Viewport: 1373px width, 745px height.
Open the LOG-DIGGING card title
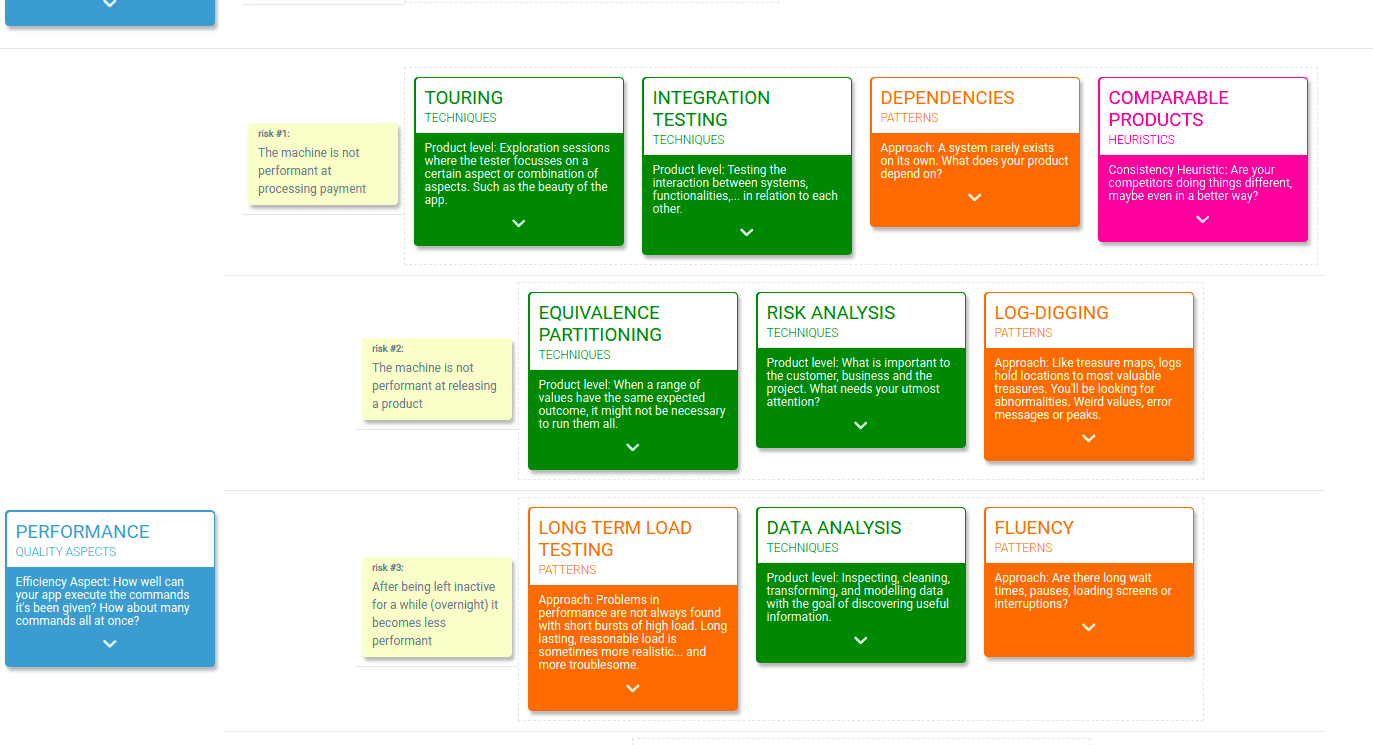coord(1052,313)
